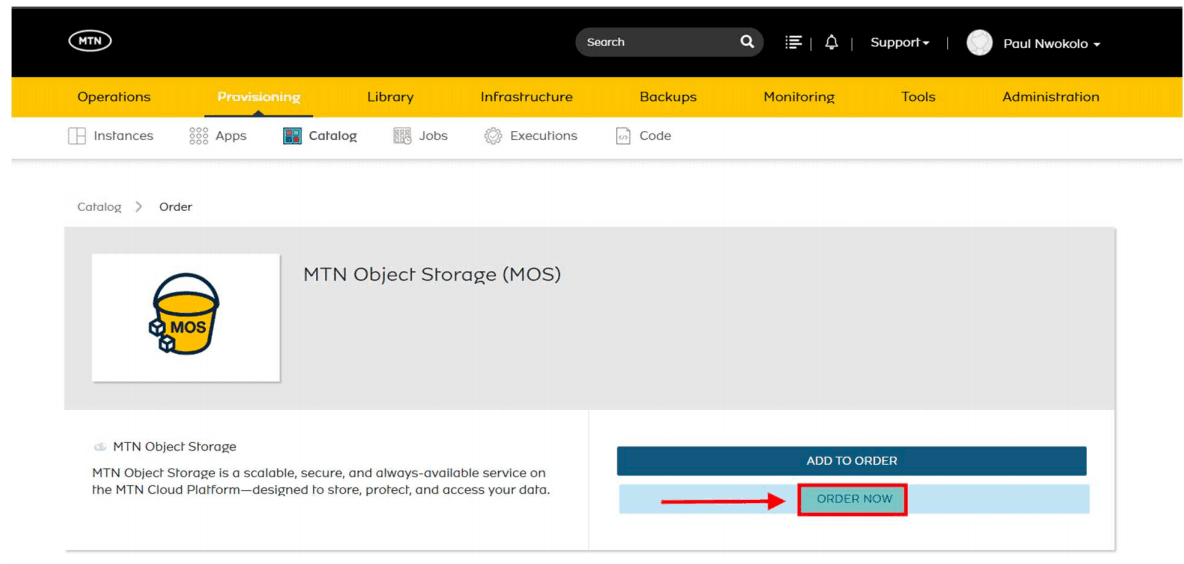Click the ADD TO ORDER button
The image size is (1184, 564).
point(852,461)
